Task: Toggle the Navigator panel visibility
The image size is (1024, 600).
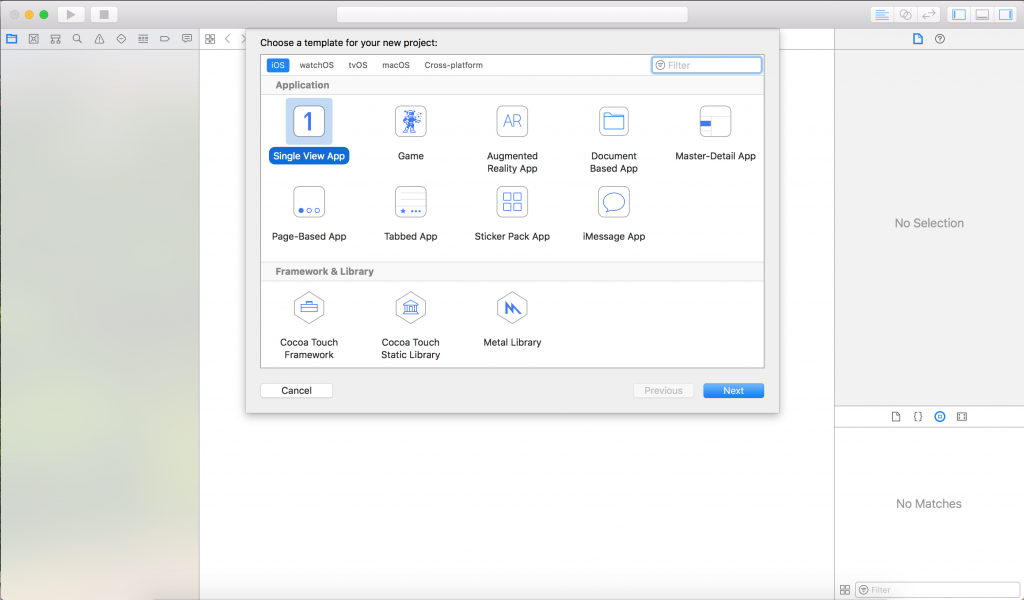Action: pos(961,14)
